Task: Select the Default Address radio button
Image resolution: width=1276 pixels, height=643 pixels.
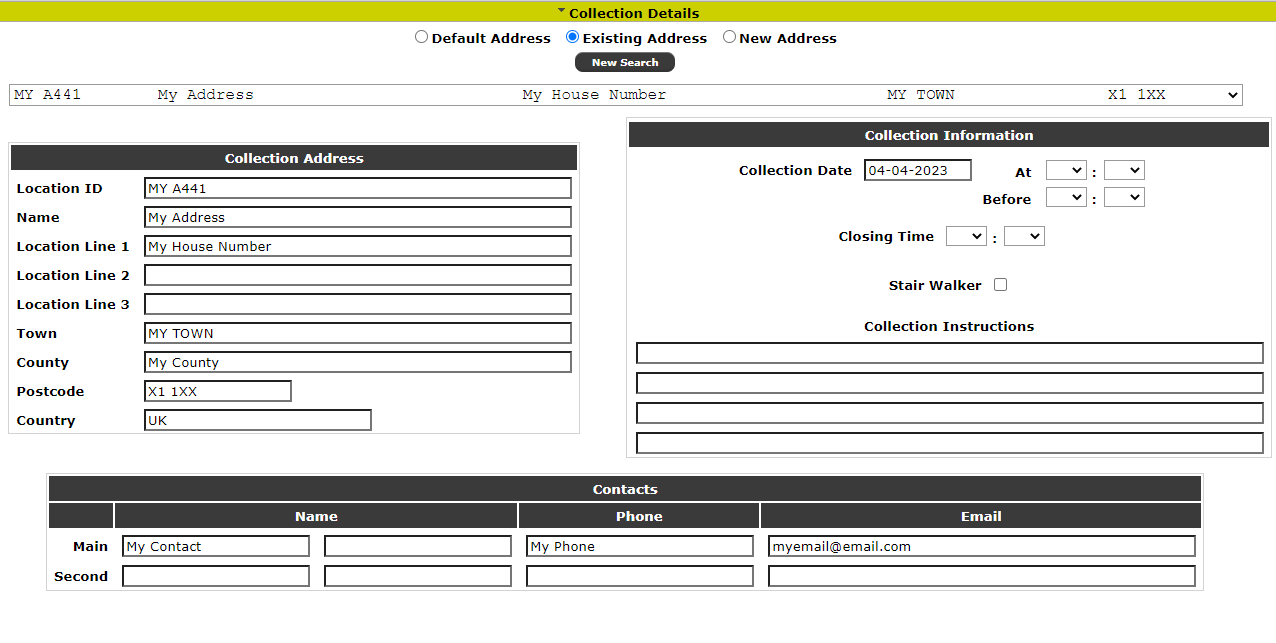Action: pyautogui.click(x=421, y=37)
